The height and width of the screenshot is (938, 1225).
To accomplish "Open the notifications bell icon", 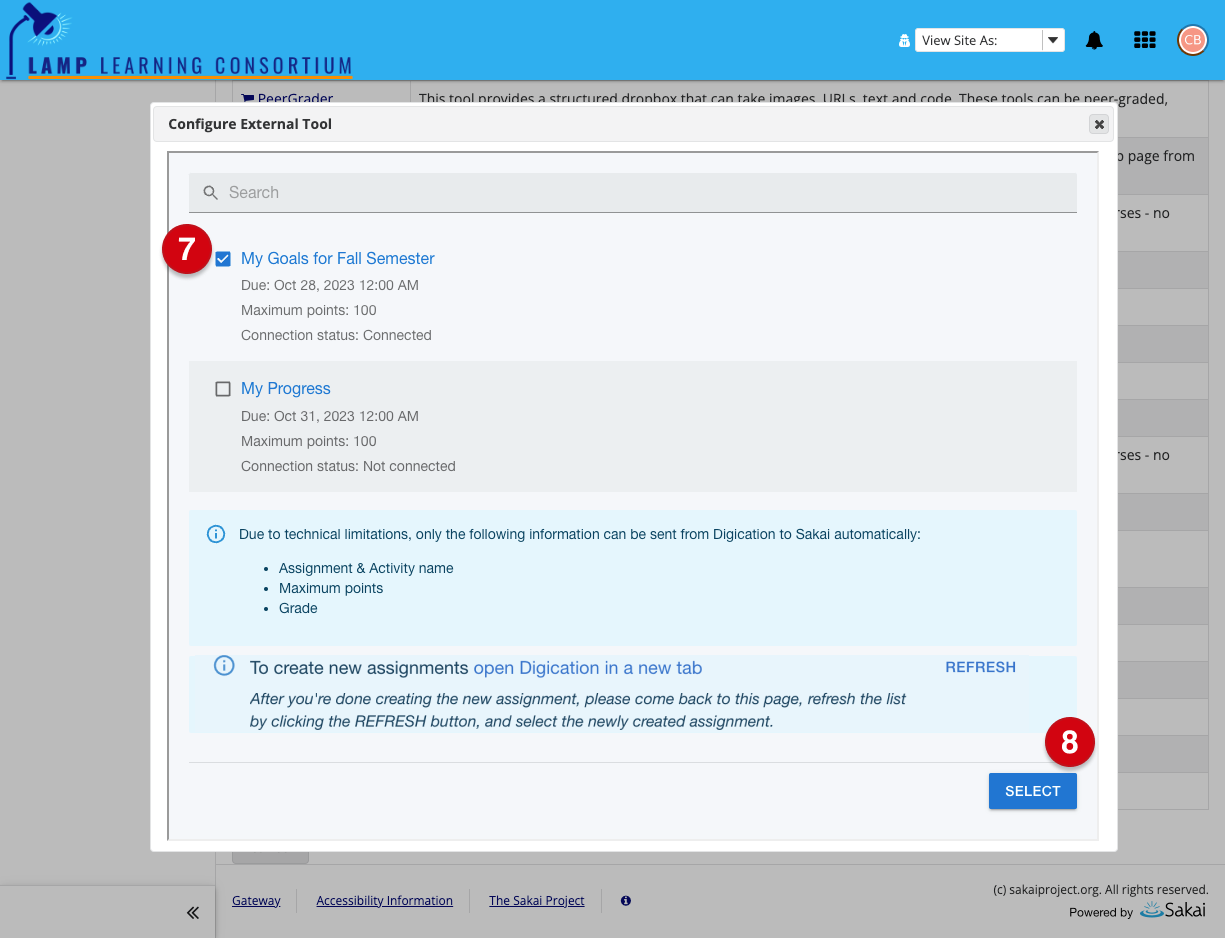I will 1095,40.
